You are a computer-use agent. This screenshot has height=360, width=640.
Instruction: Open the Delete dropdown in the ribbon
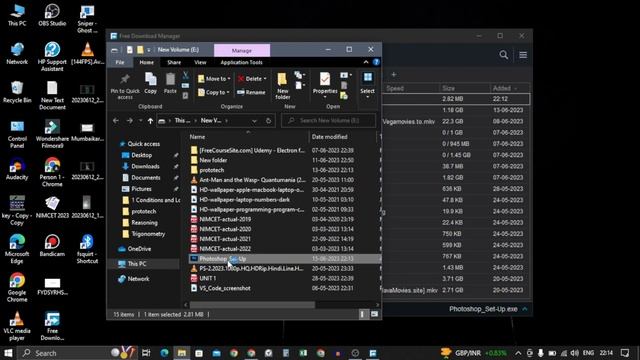coord(252,79)
